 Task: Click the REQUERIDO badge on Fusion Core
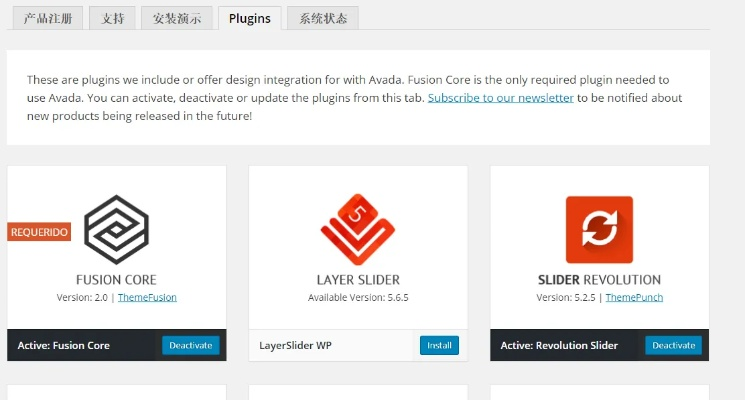tap(39, 232)
